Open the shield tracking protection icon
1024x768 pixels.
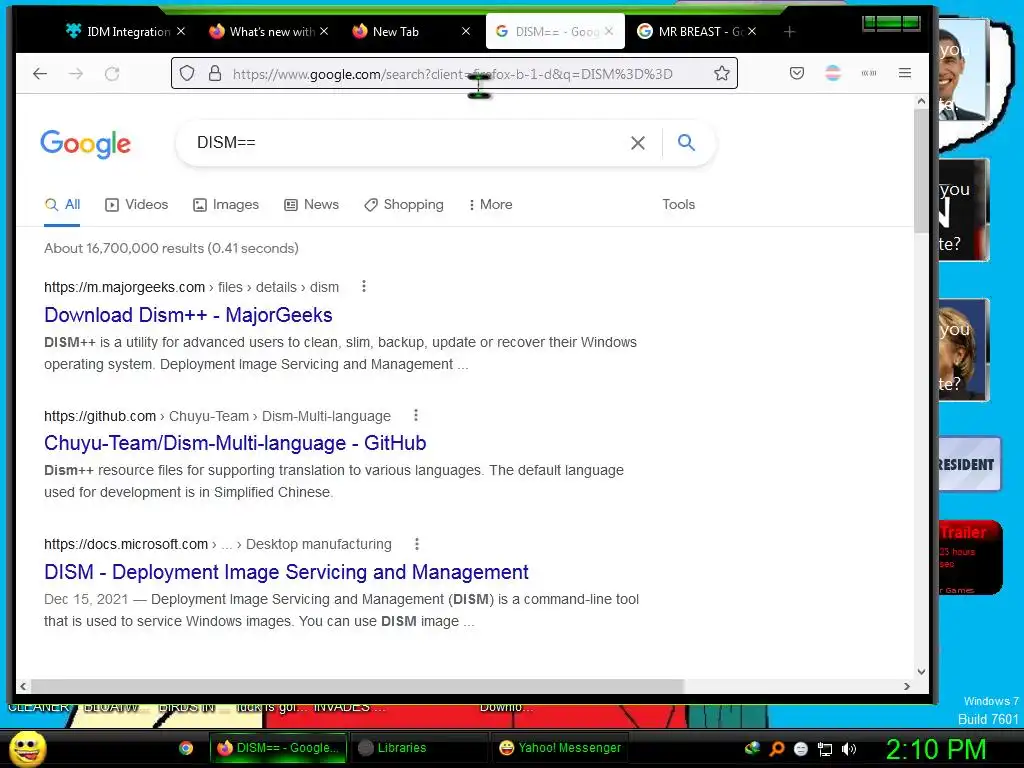187,73
